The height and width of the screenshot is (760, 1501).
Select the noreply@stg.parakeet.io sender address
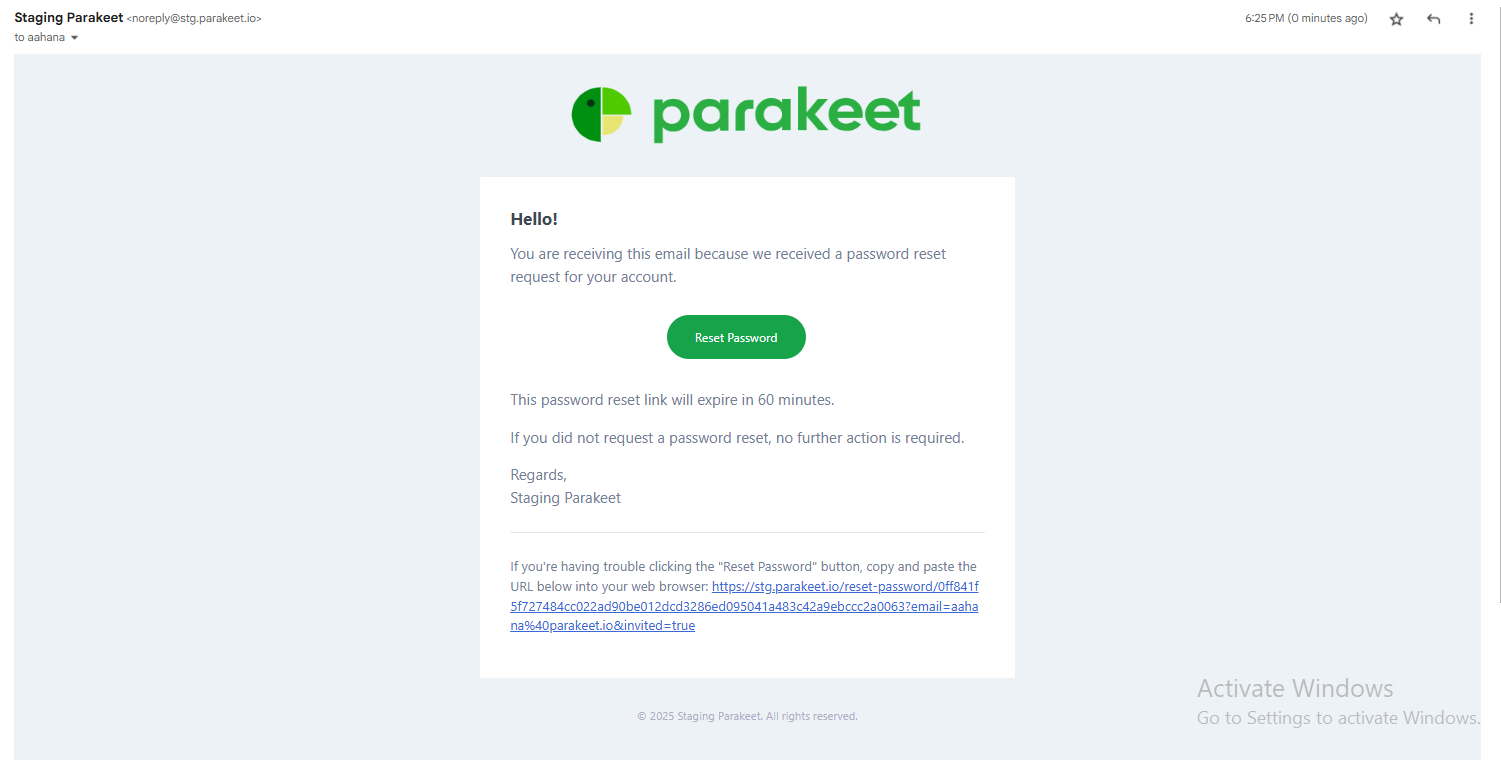coord(194,18)
